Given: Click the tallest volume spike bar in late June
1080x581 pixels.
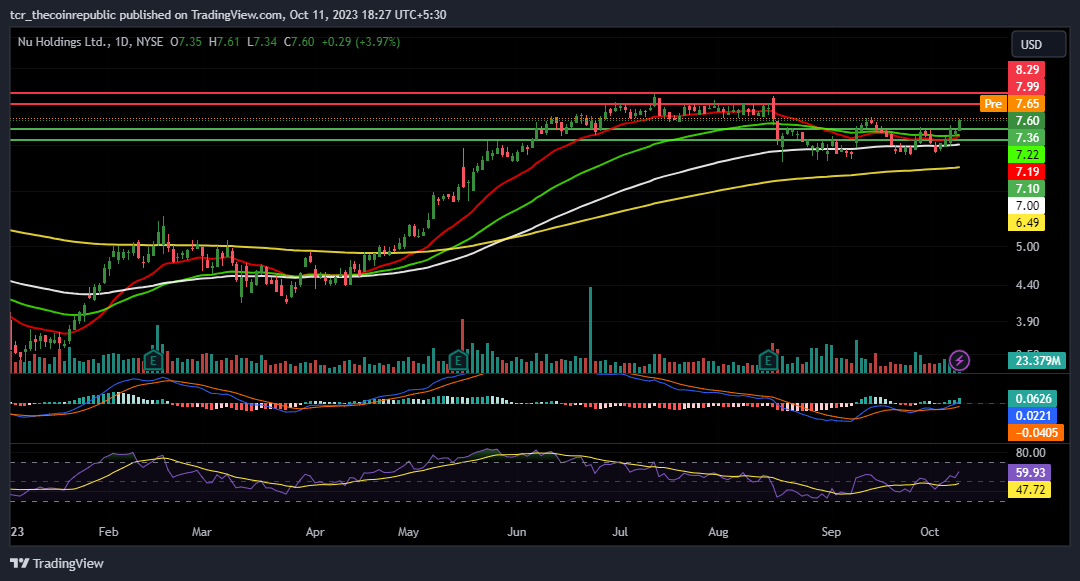Looking at the screenshot, I should click(590, 330).
